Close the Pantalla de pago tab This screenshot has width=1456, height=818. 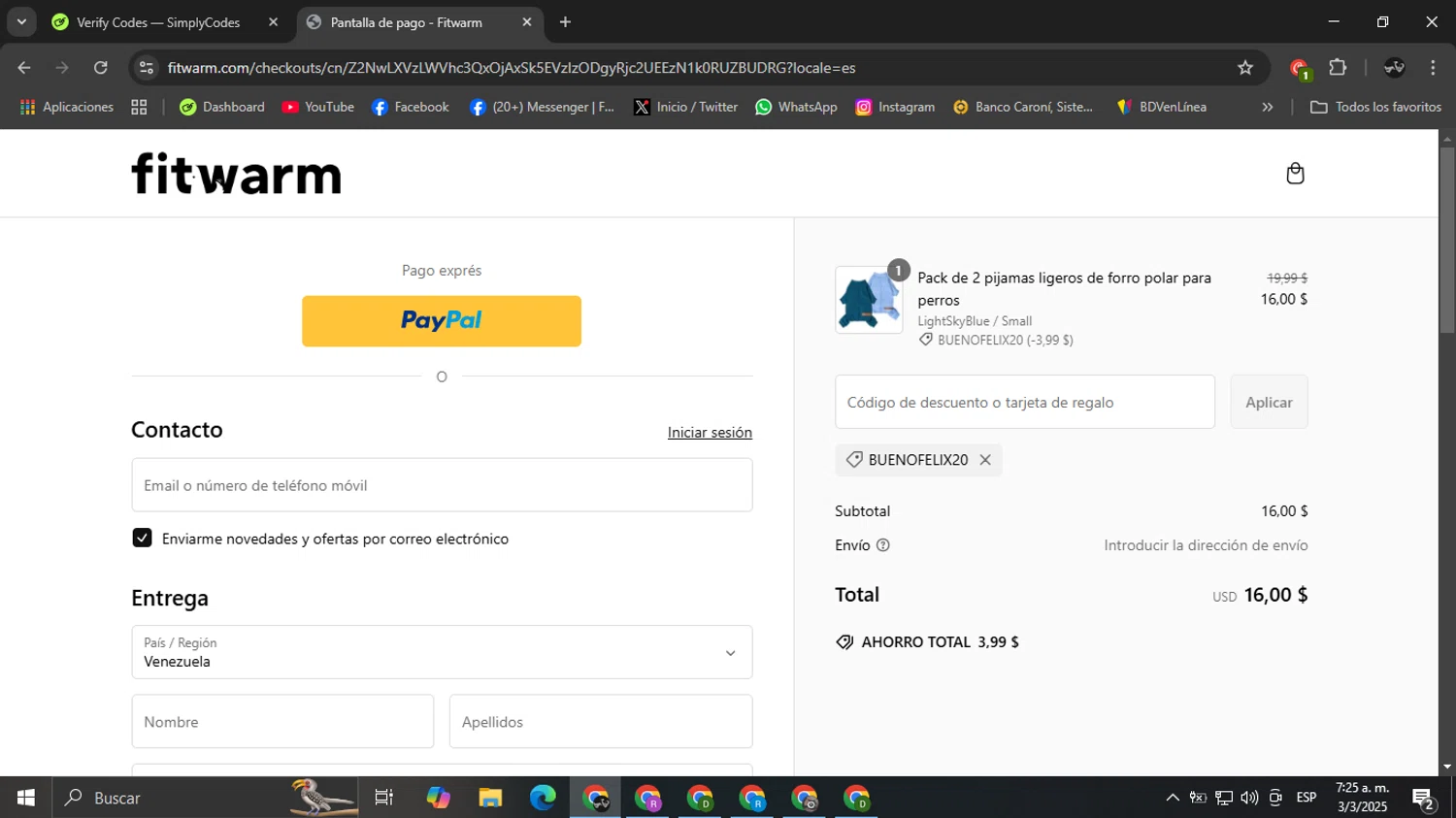526,22
